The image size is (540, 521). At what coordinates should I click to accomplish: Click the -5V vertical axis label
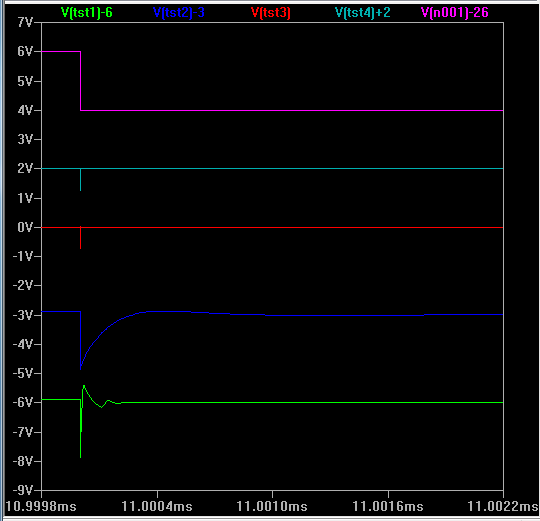click(x=23, y=373)
